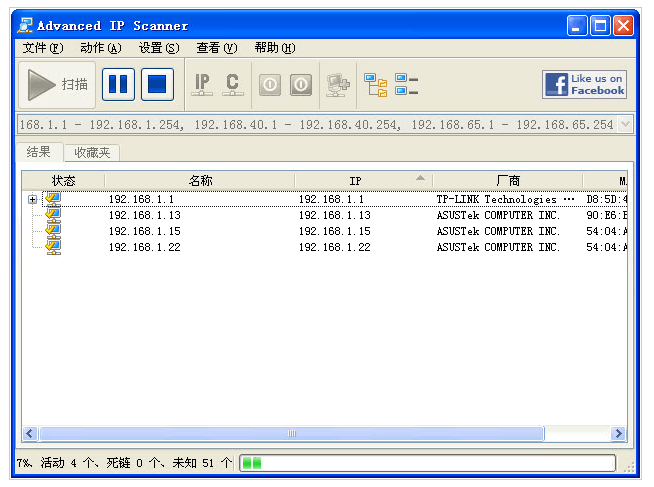Click the status icon for 192.168.1.15
The height and width of the screenshot is (487, 654).
pyautogui.click(x=53, y=231)
